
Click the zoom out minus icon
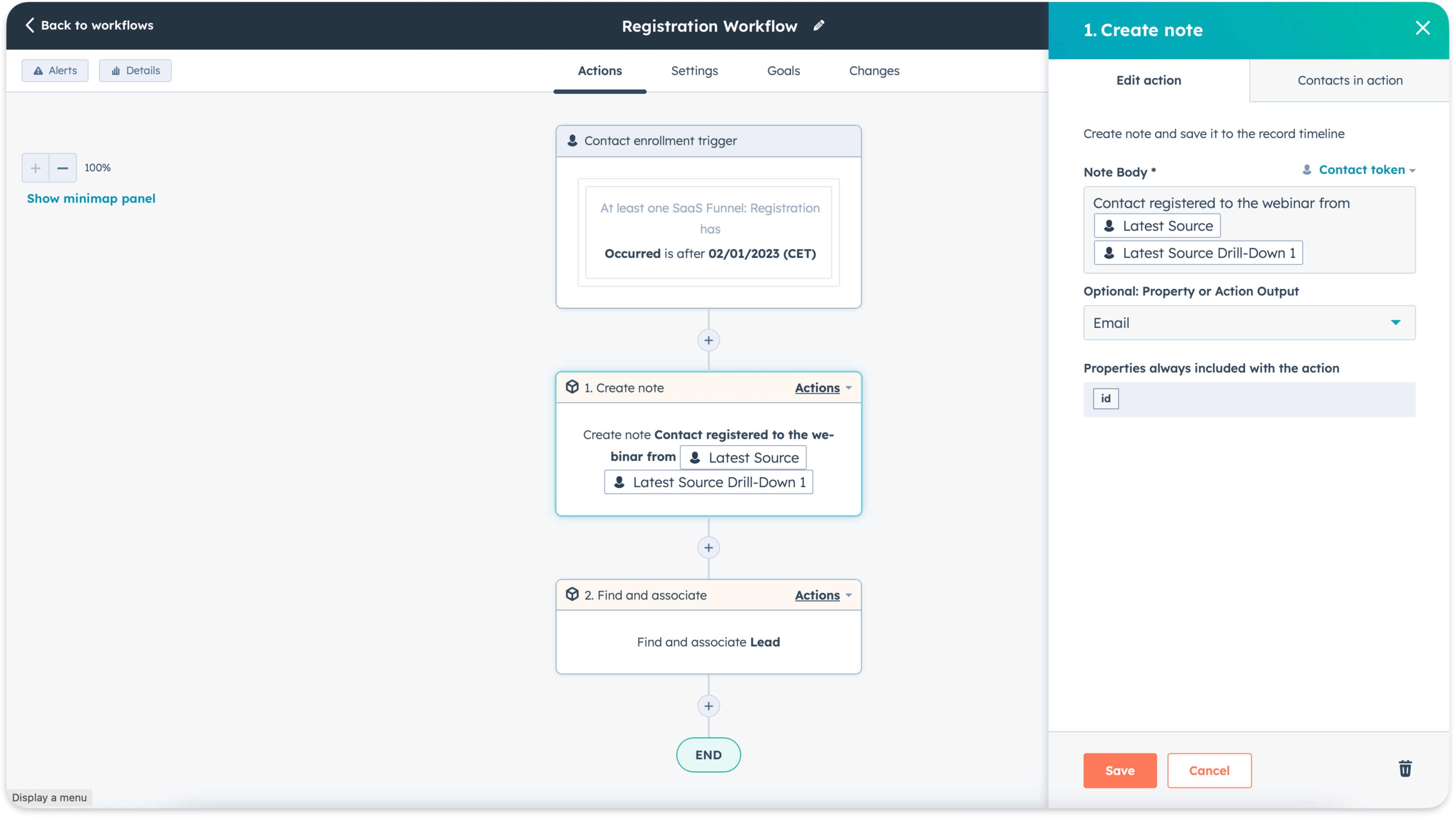click(63, 168)
